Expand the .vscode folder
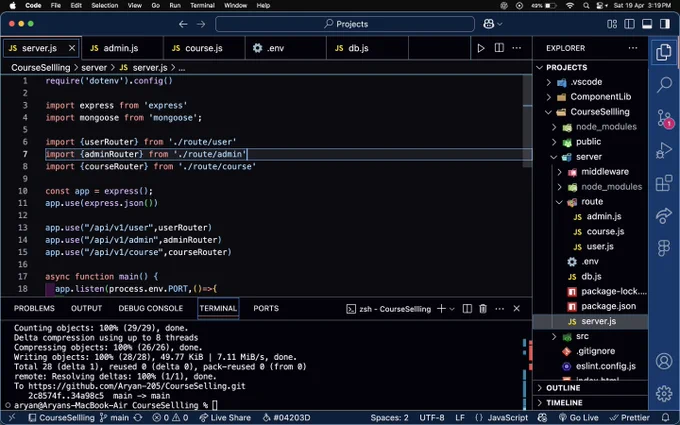Screen dimensions: 680x425 pos(548,82)
